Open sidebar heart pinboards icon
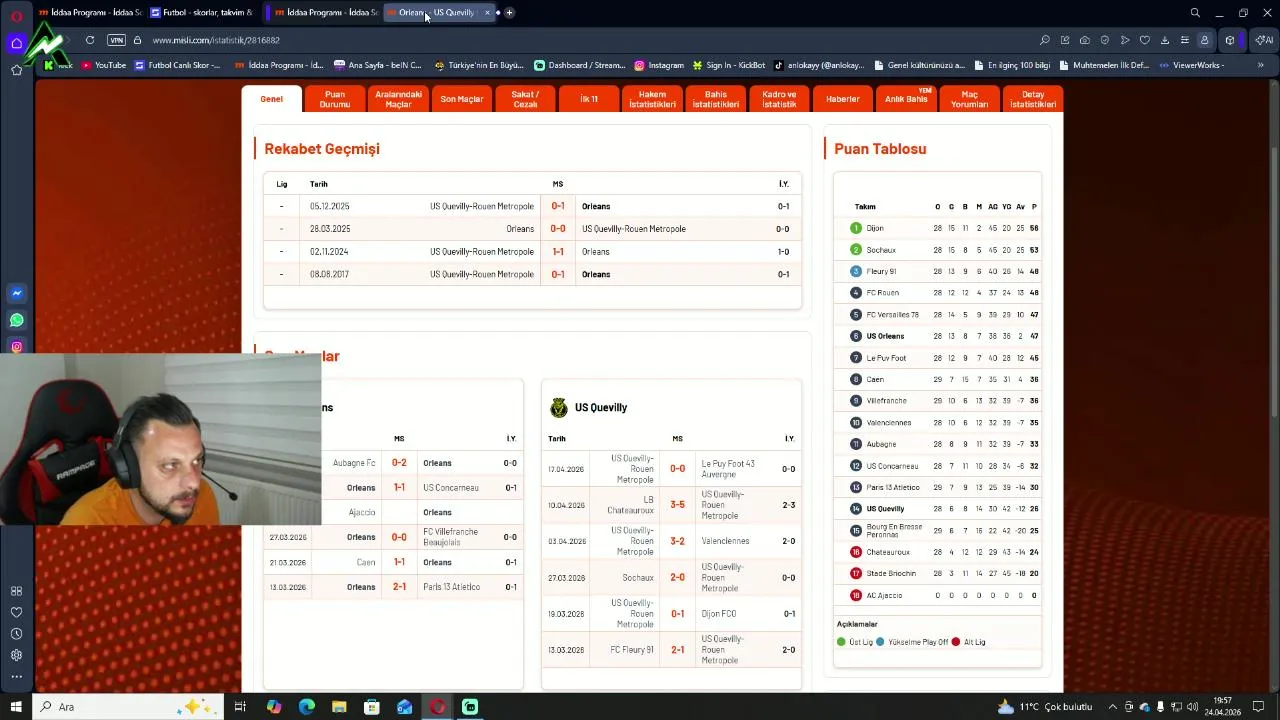The width and height of the screenshot is (1280, 720). pos(16,612)
